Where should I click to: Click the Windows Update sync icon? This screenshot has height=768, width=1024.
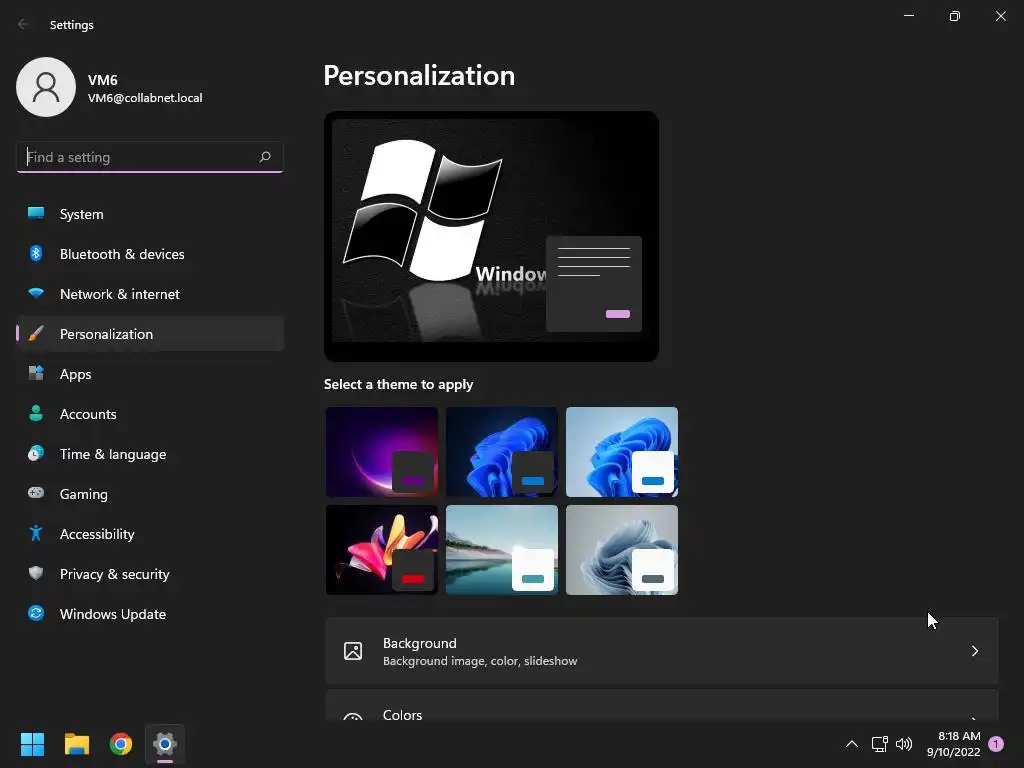pyautogui.click(x=36, y=613)
